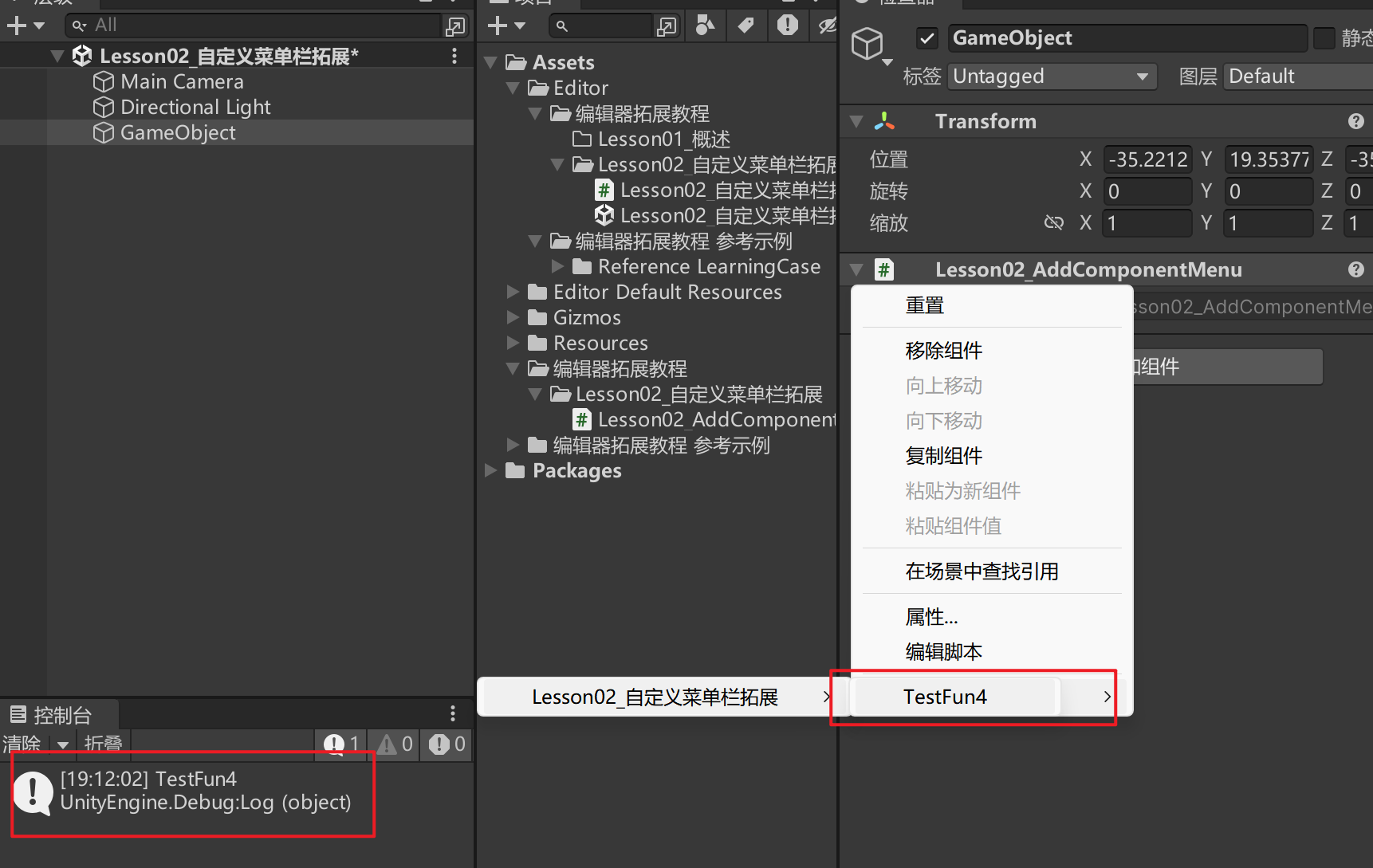Open the Untagged tag dropdown

(x=1052, y=77)
